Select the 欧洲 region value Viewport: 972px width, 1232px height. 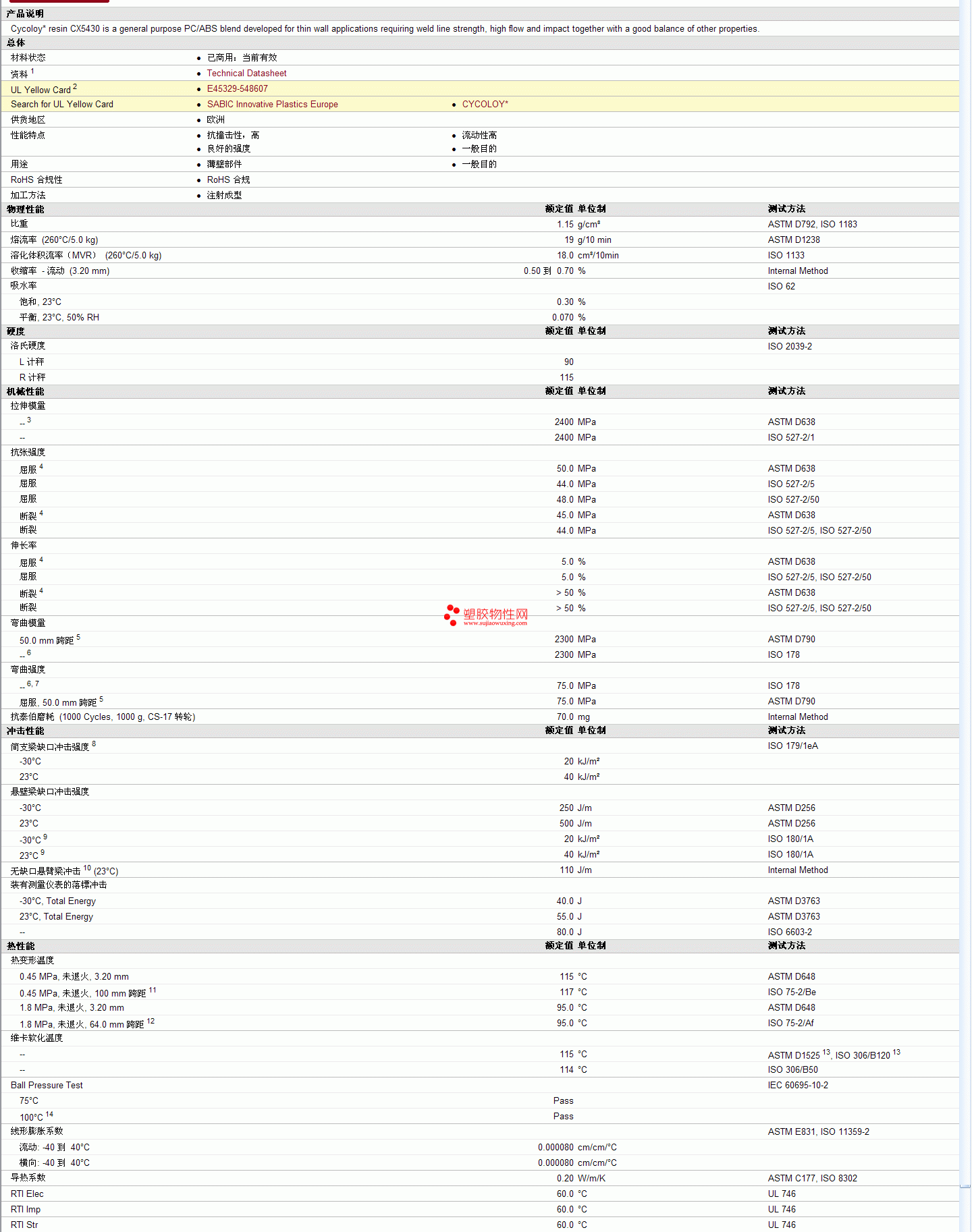[x=215, y=119]
